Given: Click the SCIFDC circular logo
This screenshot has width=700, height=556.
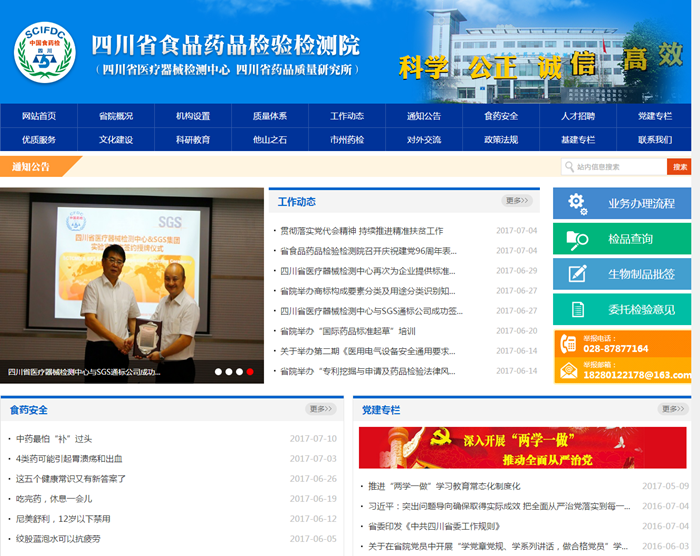Looking at the screenshot, I should (x=44, y=51).
